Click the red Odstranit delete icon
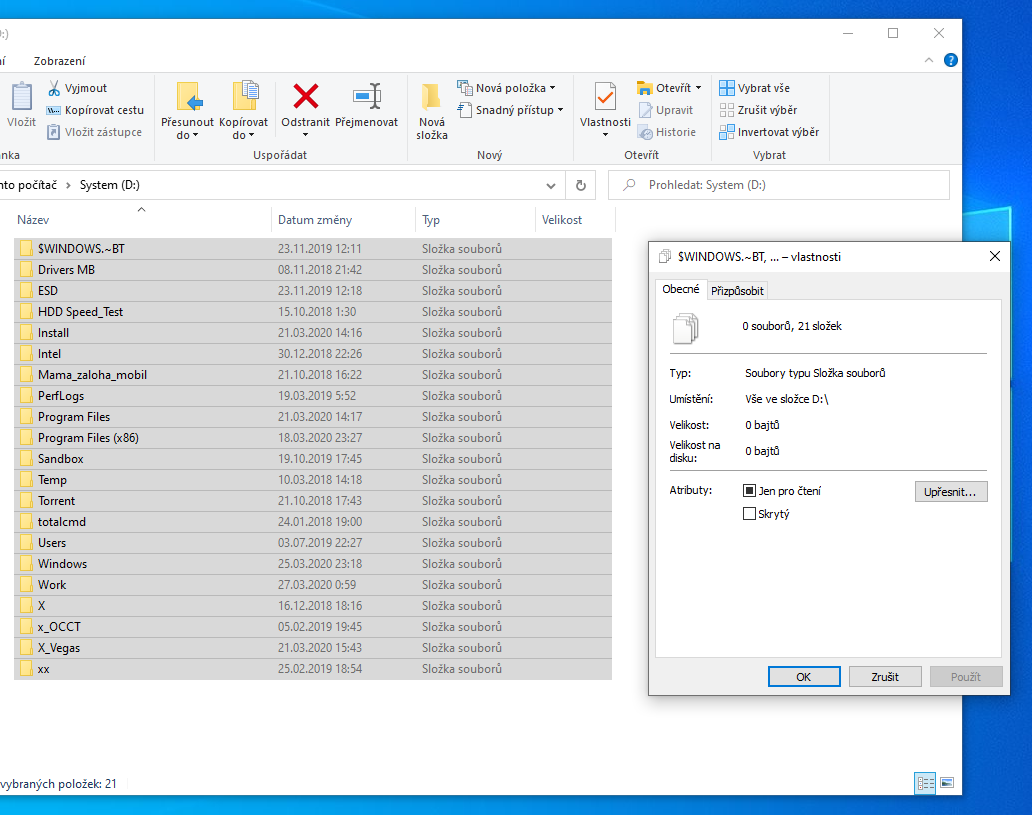The height and width of the screenshot is (815, 1032). coord(305,96)
